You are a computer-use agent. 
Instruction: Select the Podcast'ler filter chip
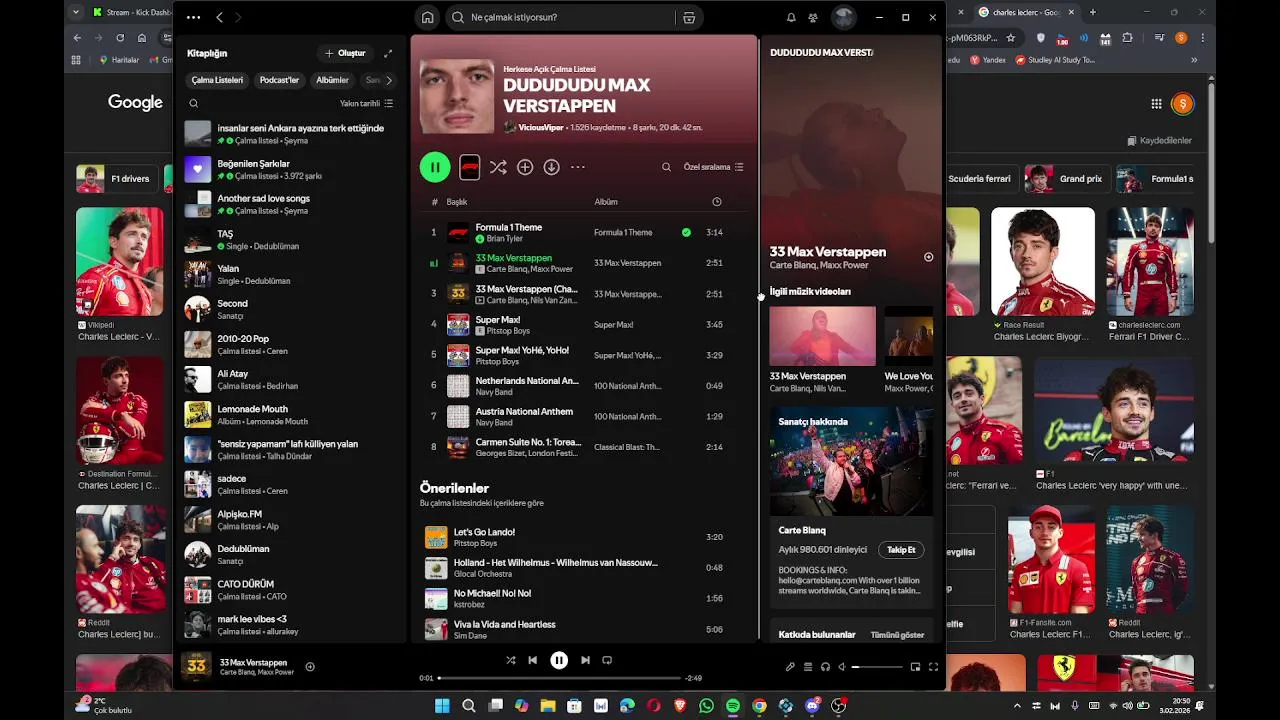click(279, 80)
